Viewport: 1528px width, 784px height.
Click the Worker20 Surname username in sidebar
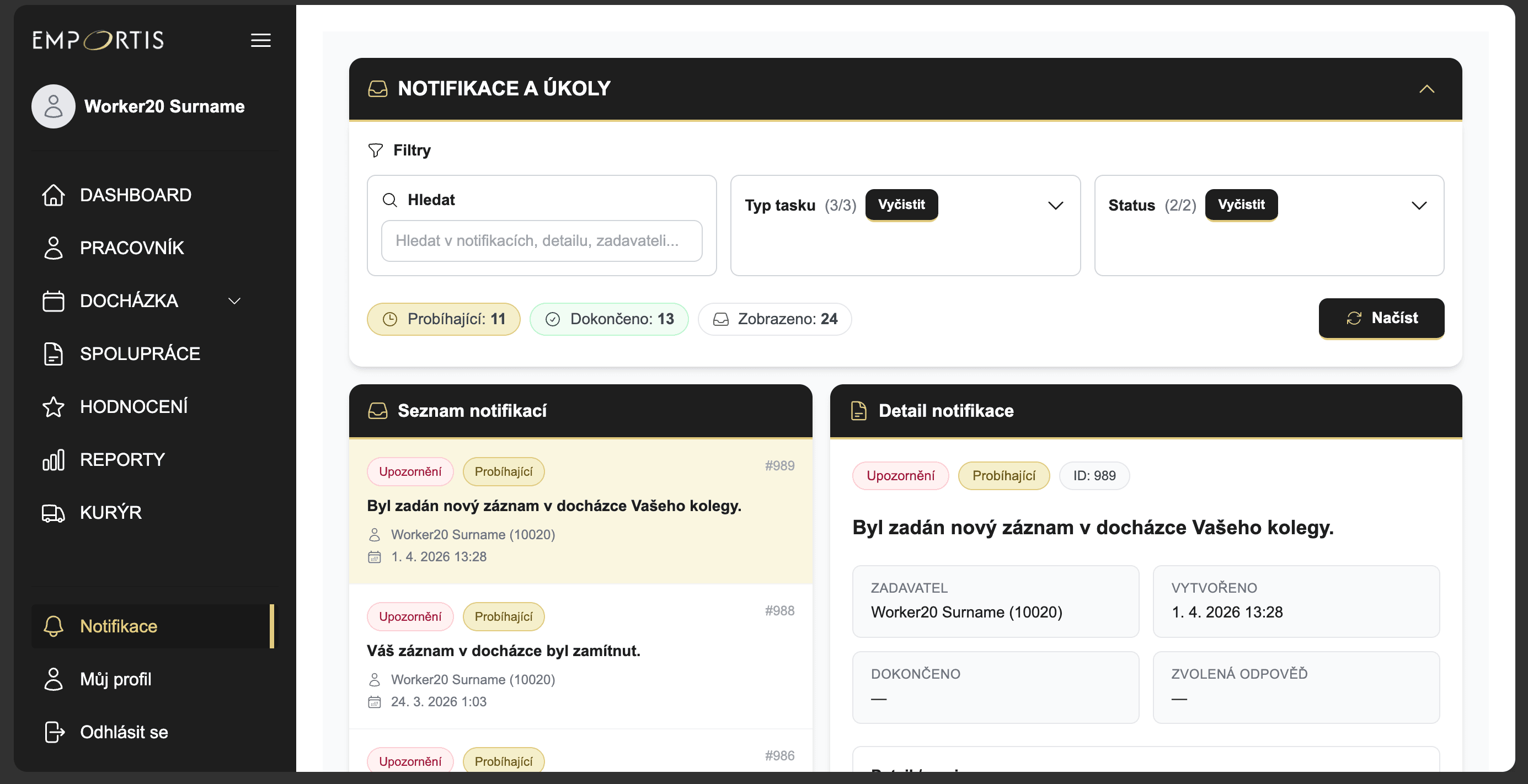point(164,106)
